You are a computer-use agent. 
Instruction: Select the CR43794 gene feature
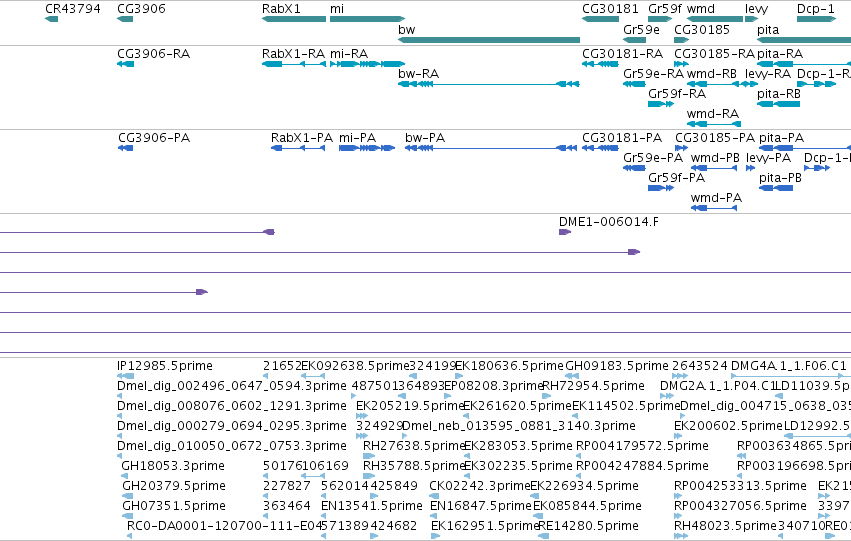point(52,19)
